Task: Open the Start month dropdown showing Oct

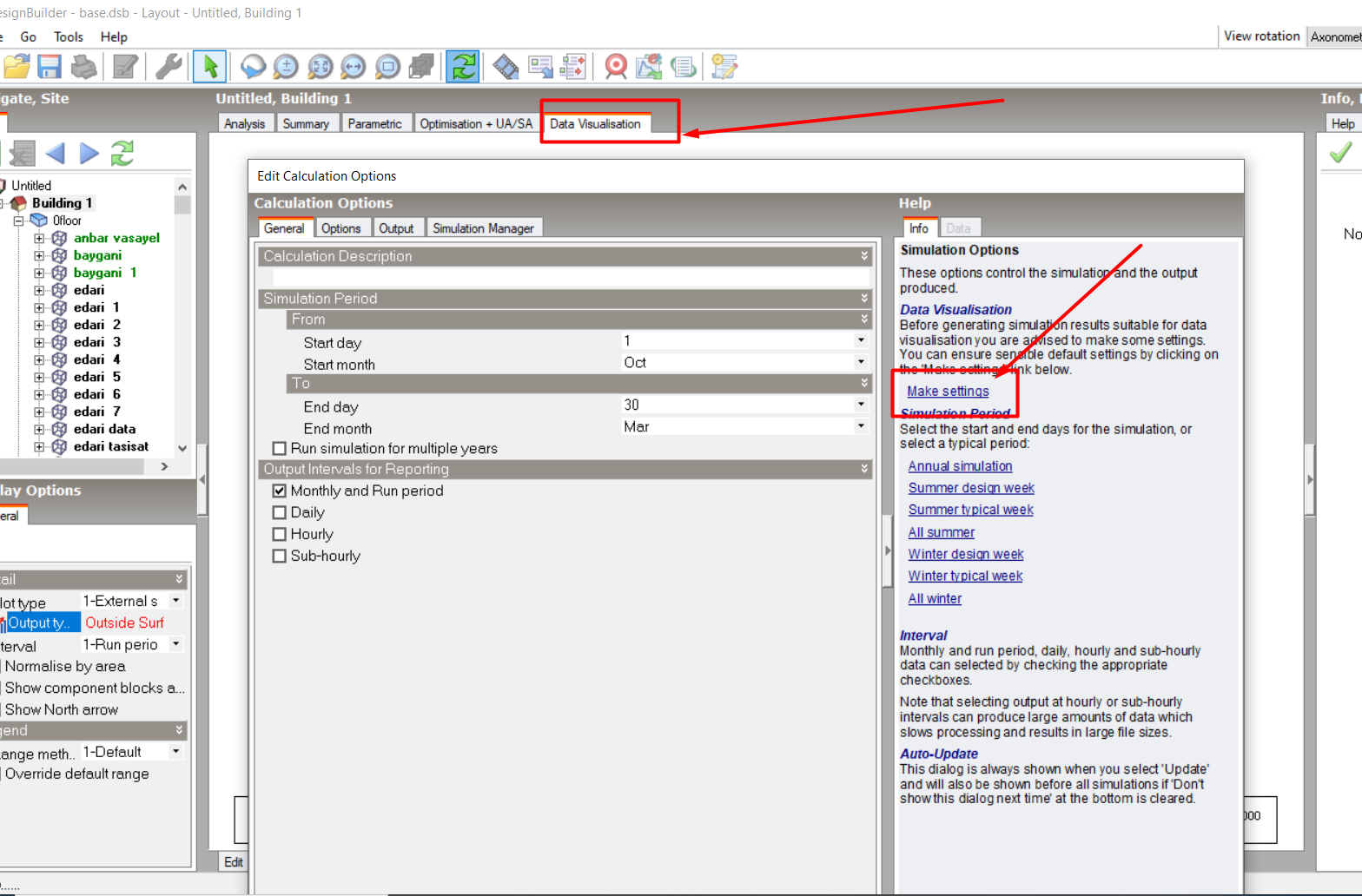Action: [x=861, y=363]
